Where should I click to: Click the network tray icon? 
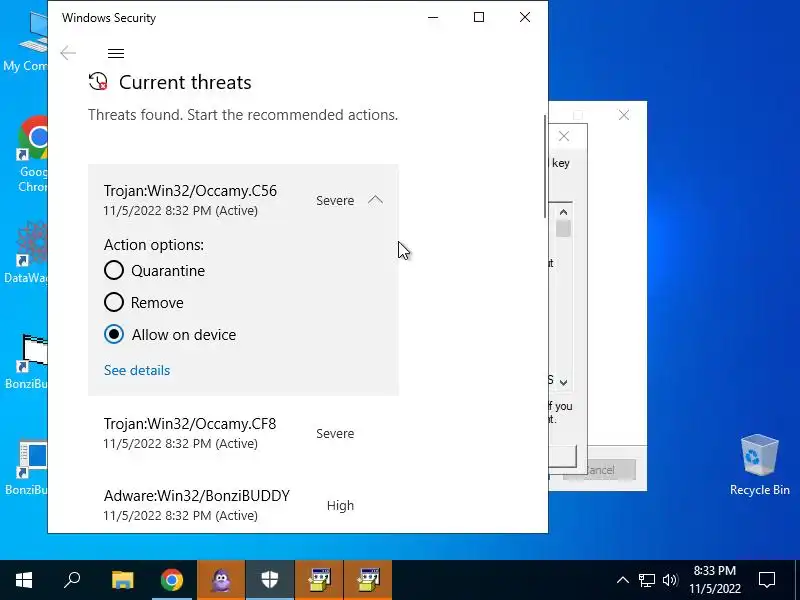646,580
